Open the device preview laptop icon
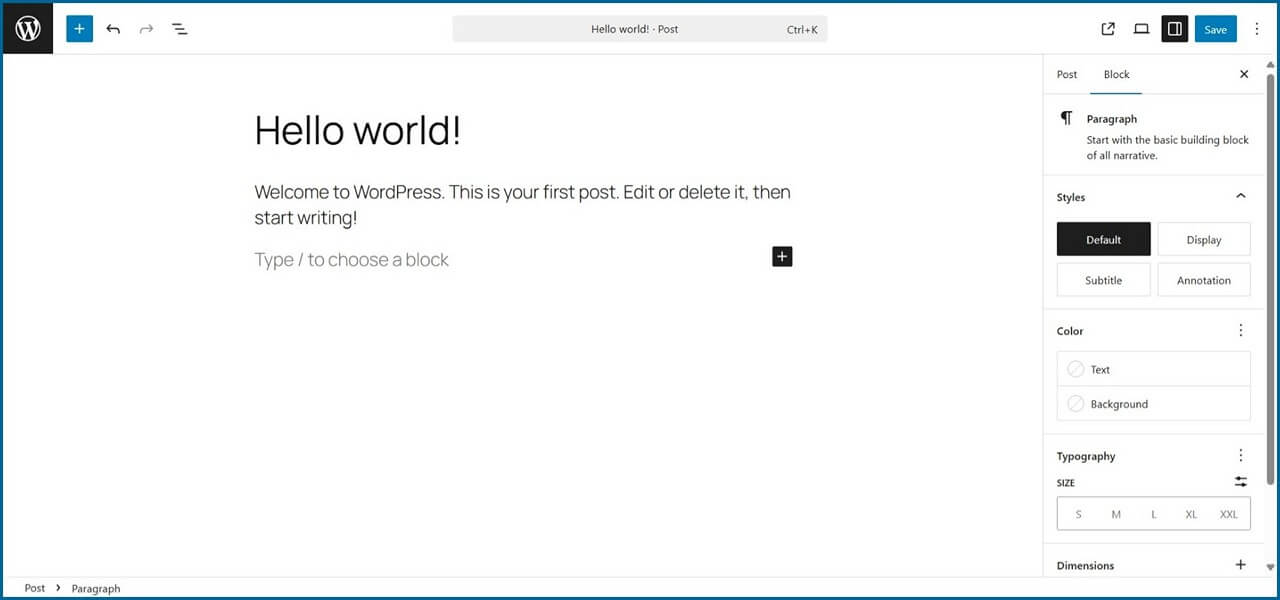1280x600 pixels. [x=1141, y=29]
